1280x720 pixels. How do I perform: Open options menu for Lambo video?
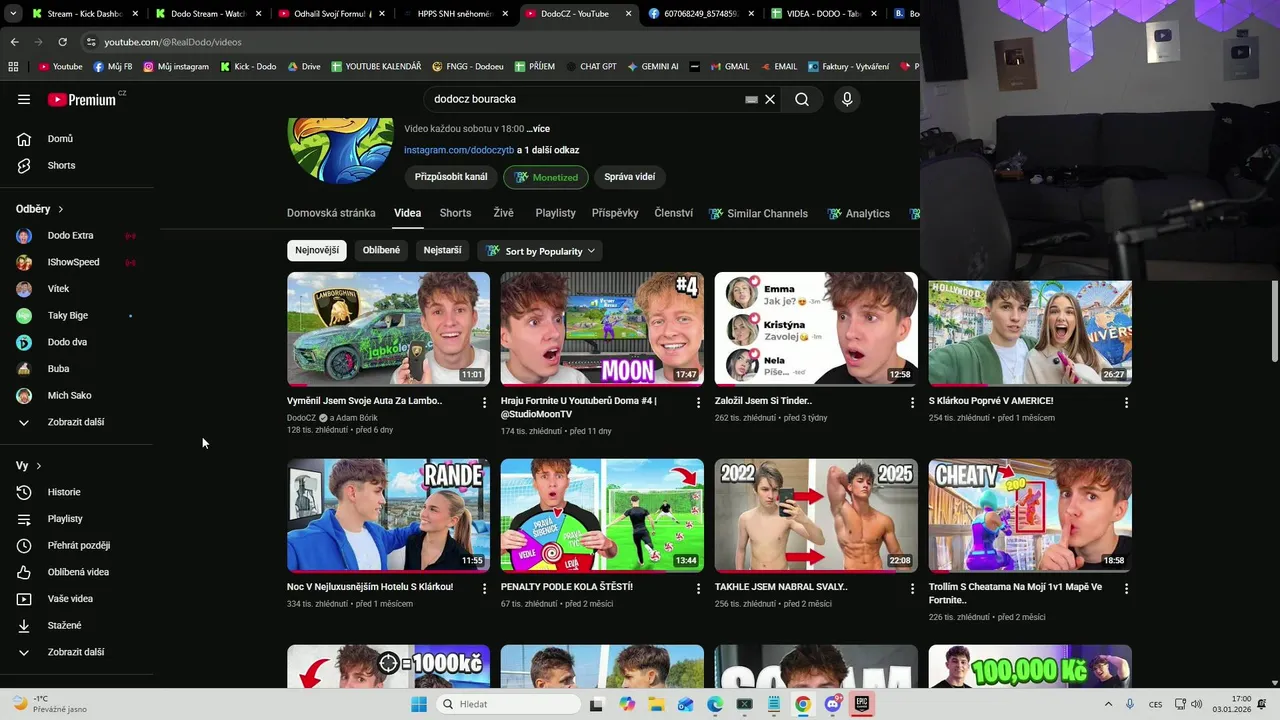[485, 402]
